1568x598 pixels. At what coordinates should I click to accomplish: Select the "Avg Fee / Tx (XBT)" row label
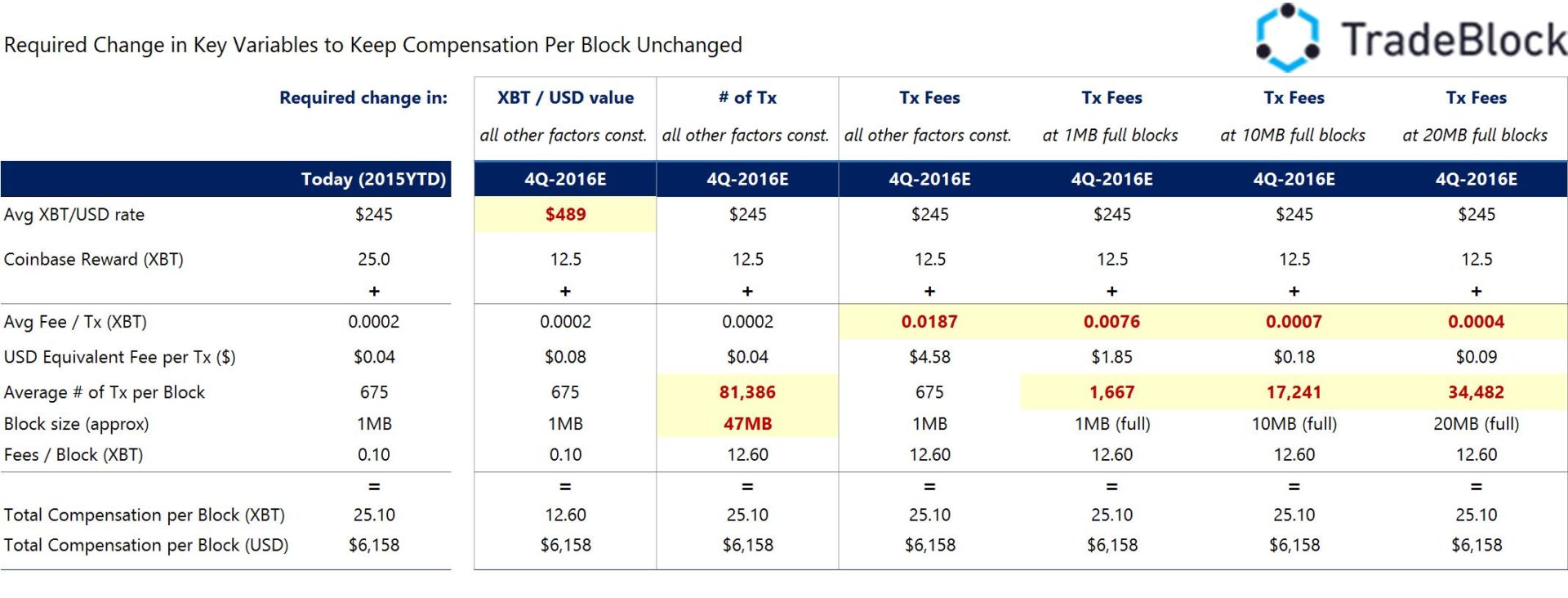[x=75, y=322]
